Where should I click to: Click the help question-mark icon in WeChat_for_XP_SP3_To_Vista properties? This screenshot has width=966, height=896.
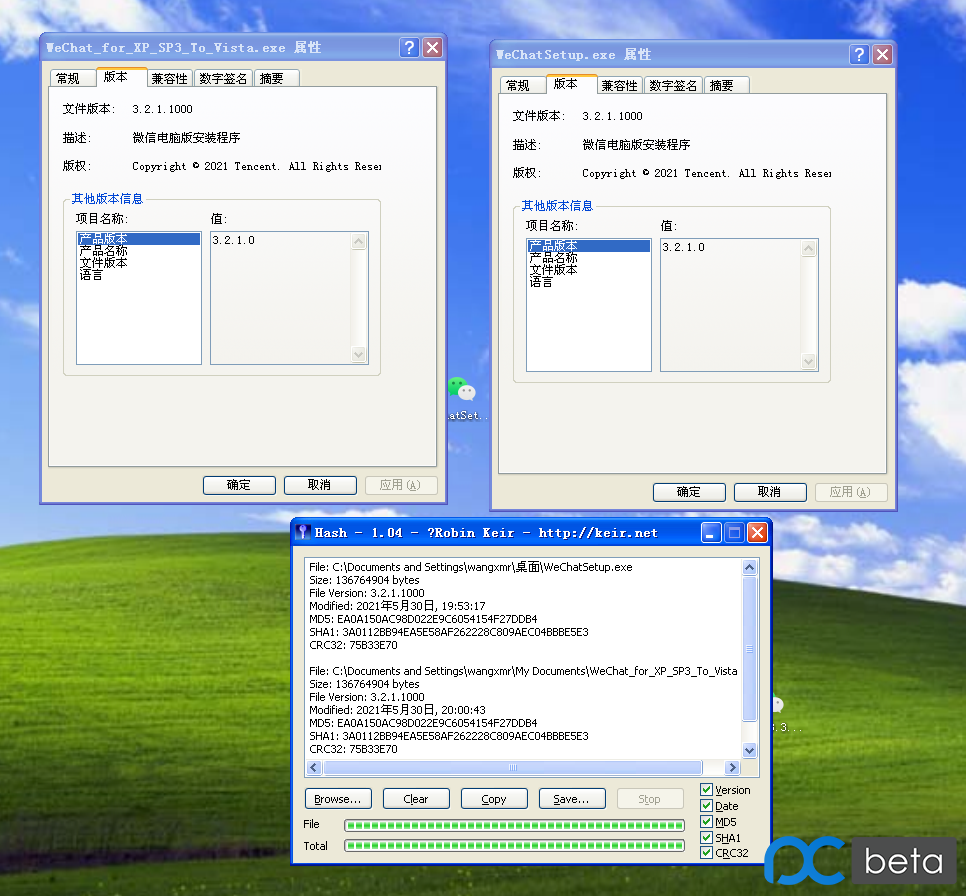point(409,47)
